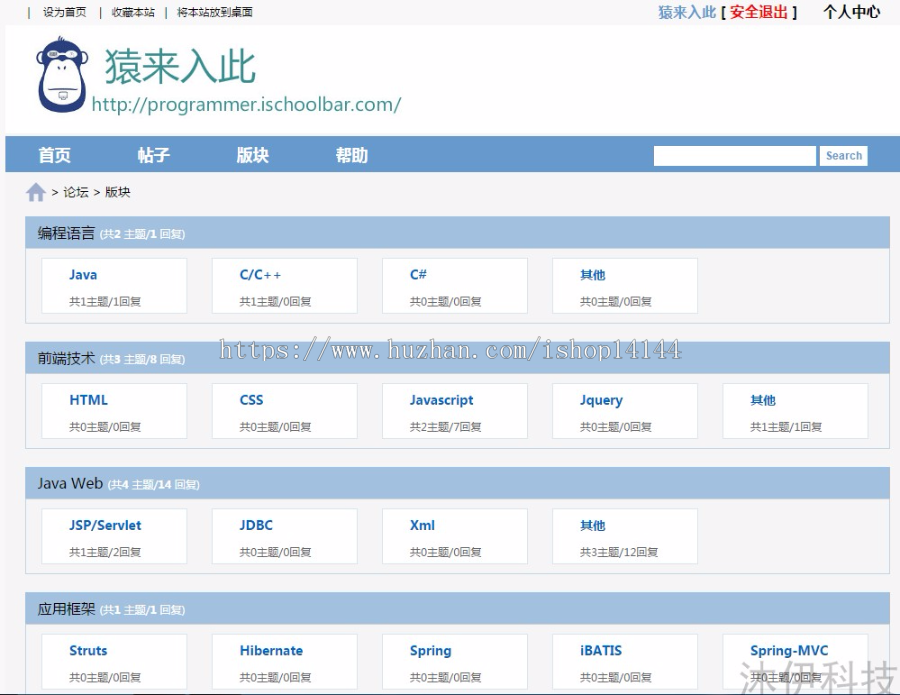Click 论坛 in the breadcrumb trail
Viewport: 900px width, 695px height.
77,191
